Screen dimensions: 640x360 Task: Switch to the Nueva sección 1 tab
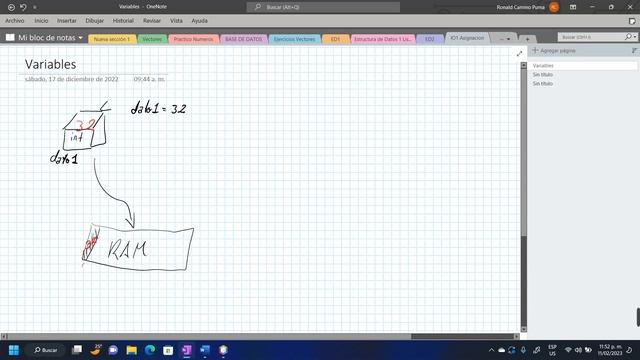(x=112, y=39)
